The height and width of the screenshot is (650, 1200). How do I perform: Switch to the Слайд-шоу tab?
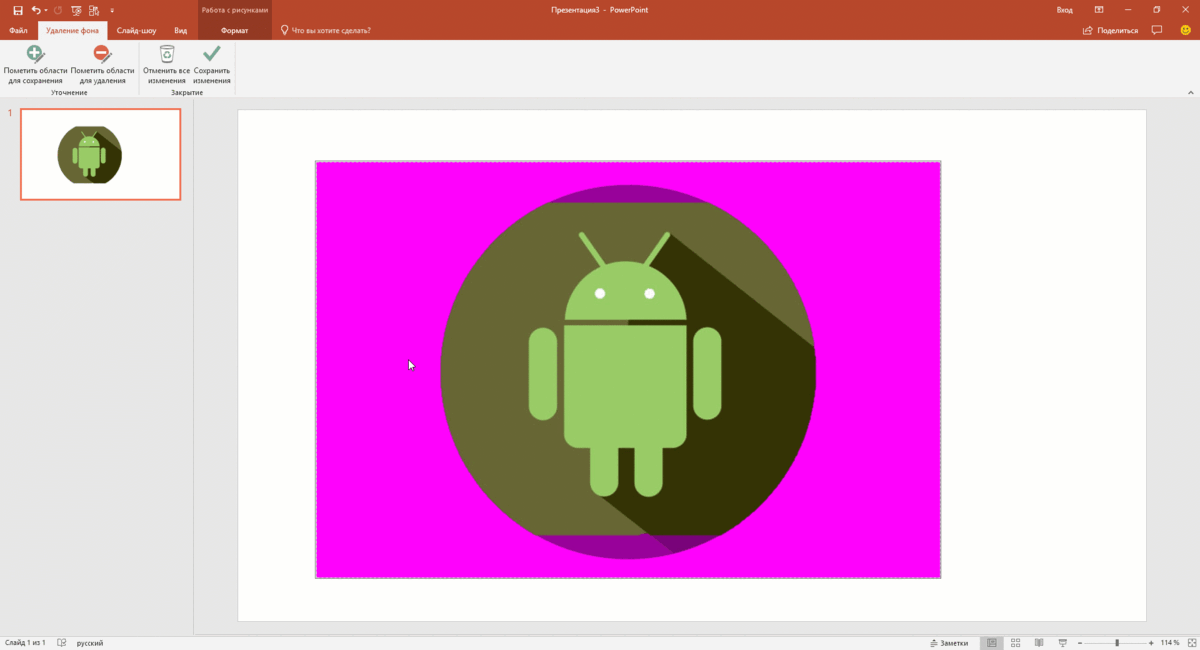(x=136, y=30)
